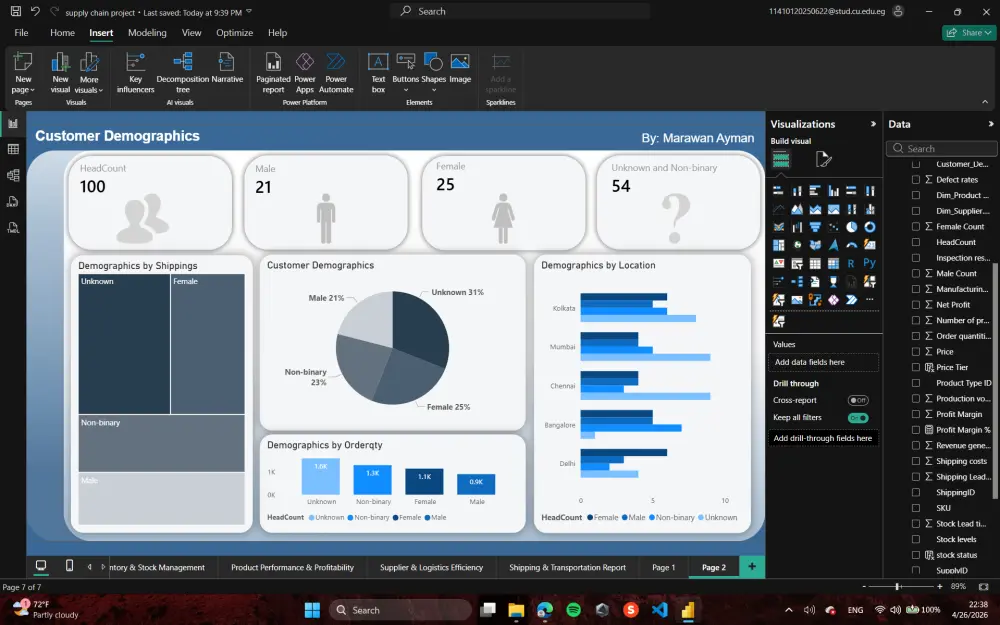This screenshot has height=625, width=1000.
Task: Select the Price Tier field checkbox
Action: [x=916, y=367]
